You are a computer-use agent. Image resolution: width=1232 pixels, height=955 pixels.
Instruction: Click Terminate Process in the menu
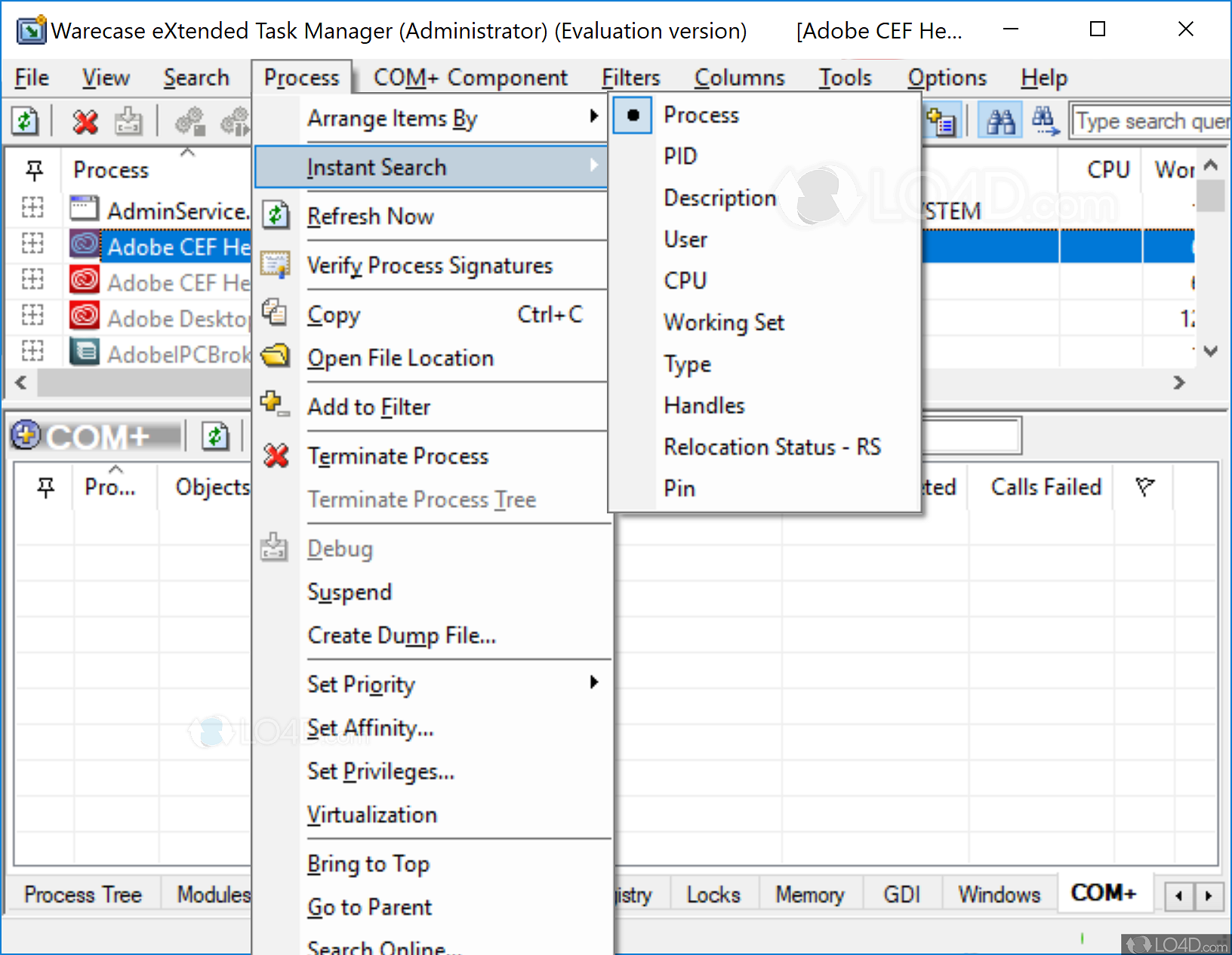click(x=398, y=456)
